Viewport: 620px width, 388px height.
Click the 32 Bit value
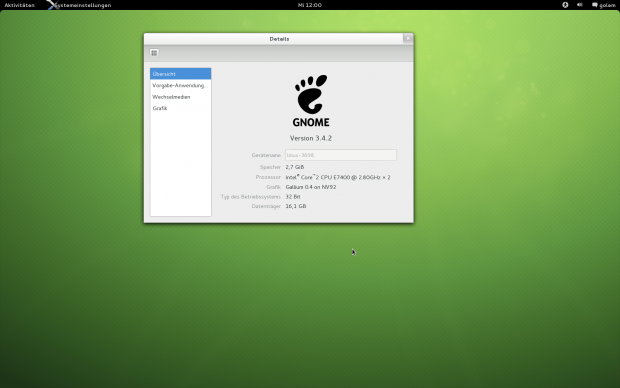coord(293,197)
